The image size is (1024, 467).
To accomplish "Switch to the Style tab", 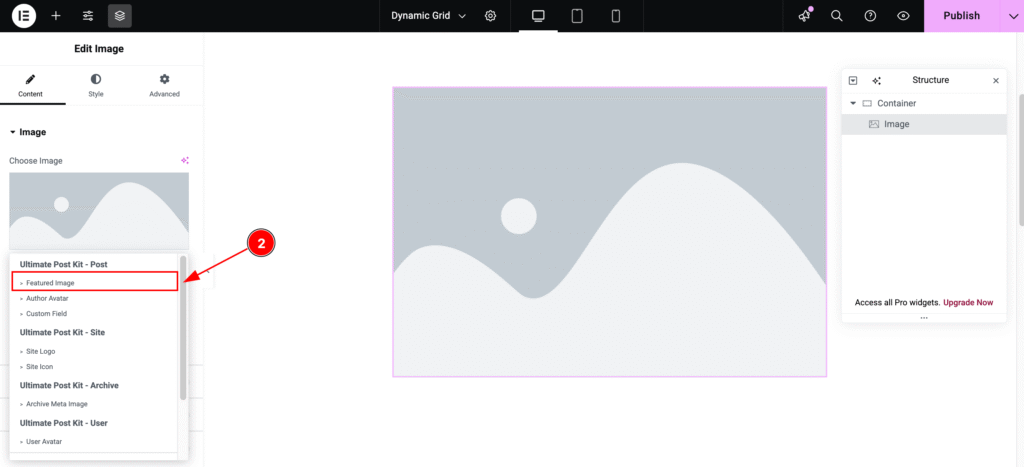I will click(x=96, y=85).
